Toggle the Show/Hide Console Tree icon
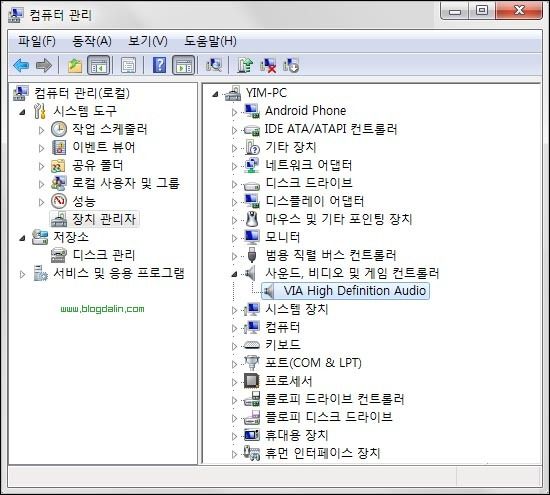 (99, 65)
